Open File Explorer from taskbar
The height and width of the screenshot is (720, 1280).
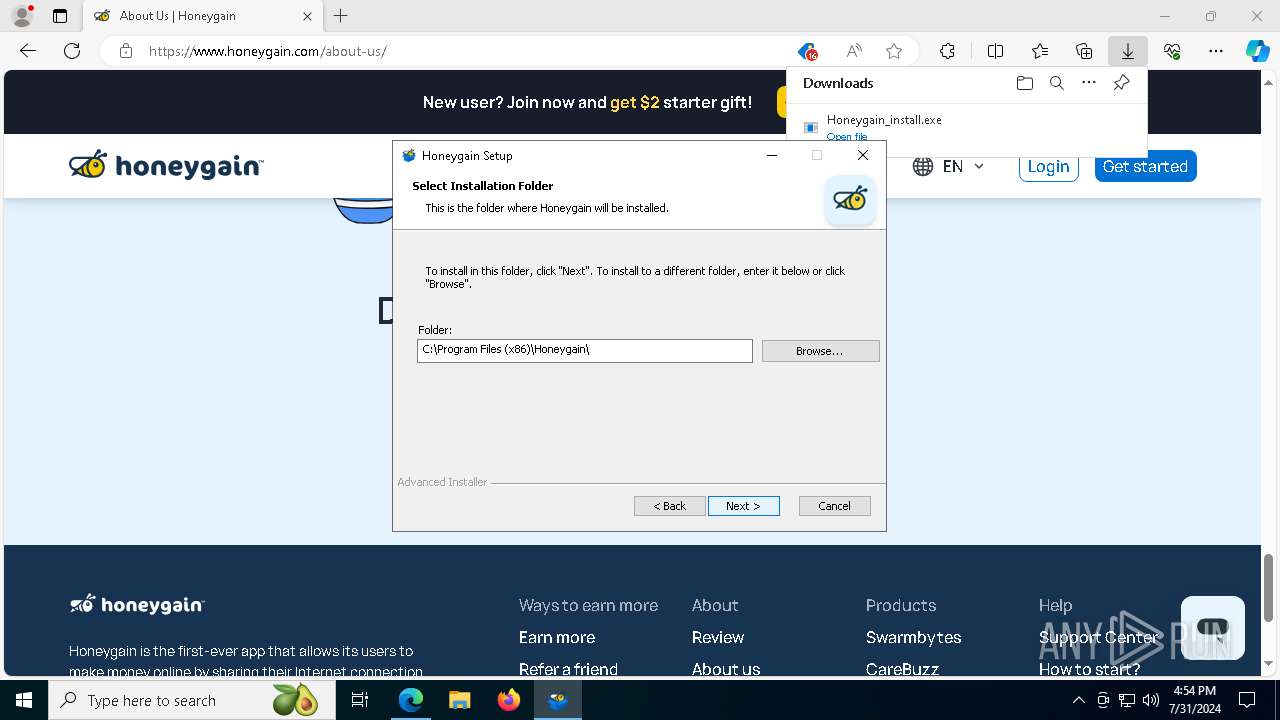(459, 700)
